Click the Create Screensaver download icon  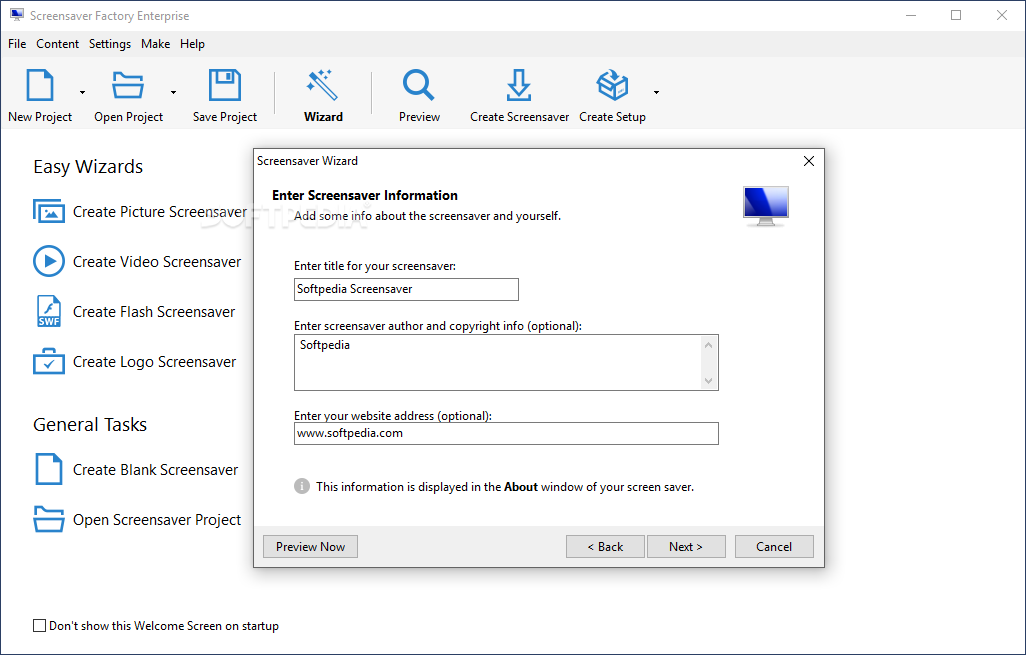click(519, 85)
